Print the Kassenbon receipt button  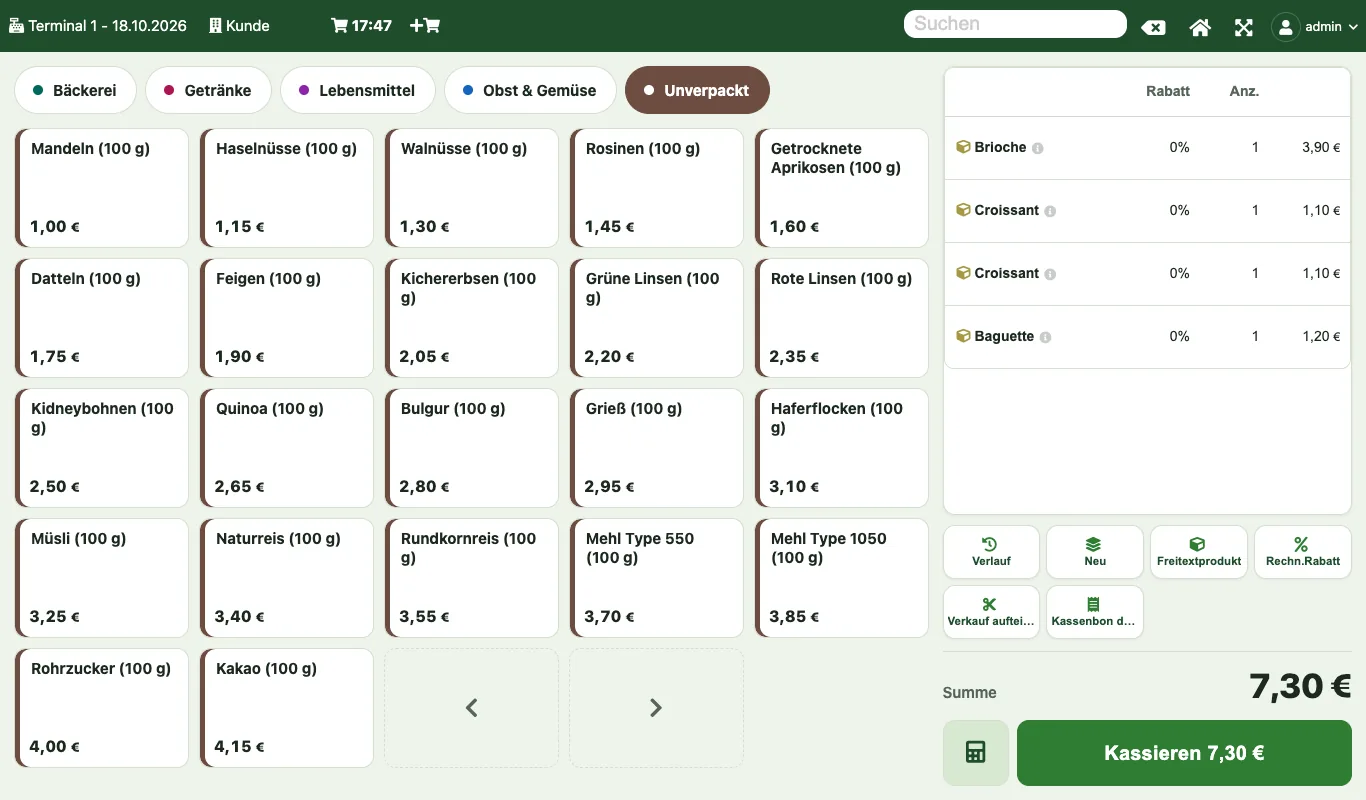pyautogui.click(x=1095, y=612)
